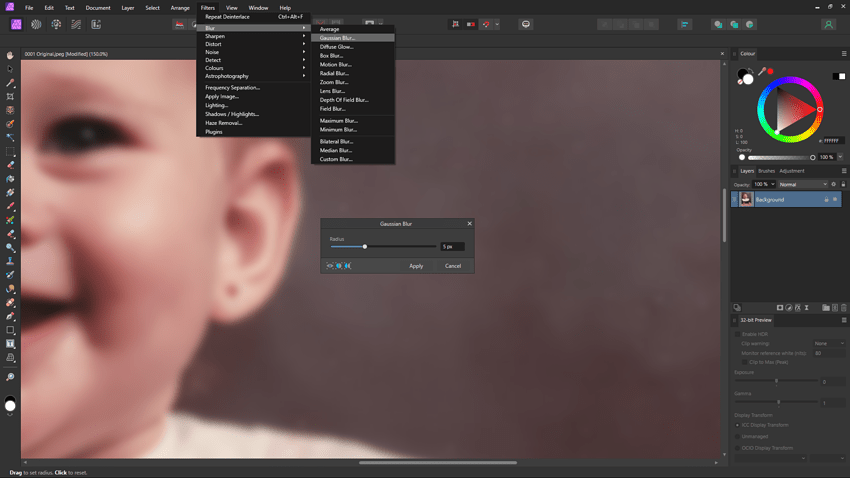Click the Delete Layer trash icon

(844, 308)
